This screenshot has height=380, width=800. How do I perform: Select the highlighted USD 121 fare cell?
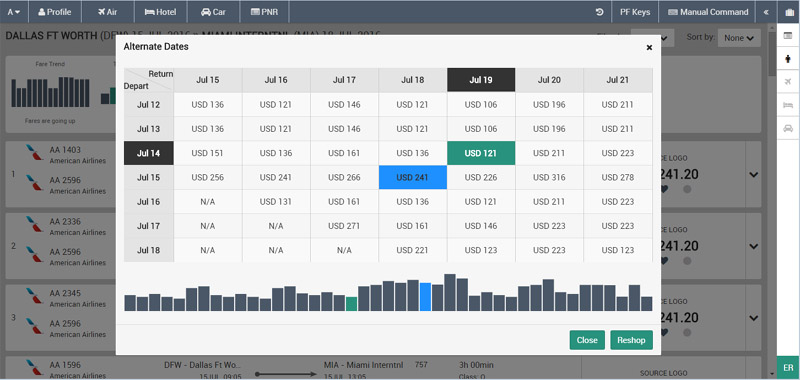point(481,153)
